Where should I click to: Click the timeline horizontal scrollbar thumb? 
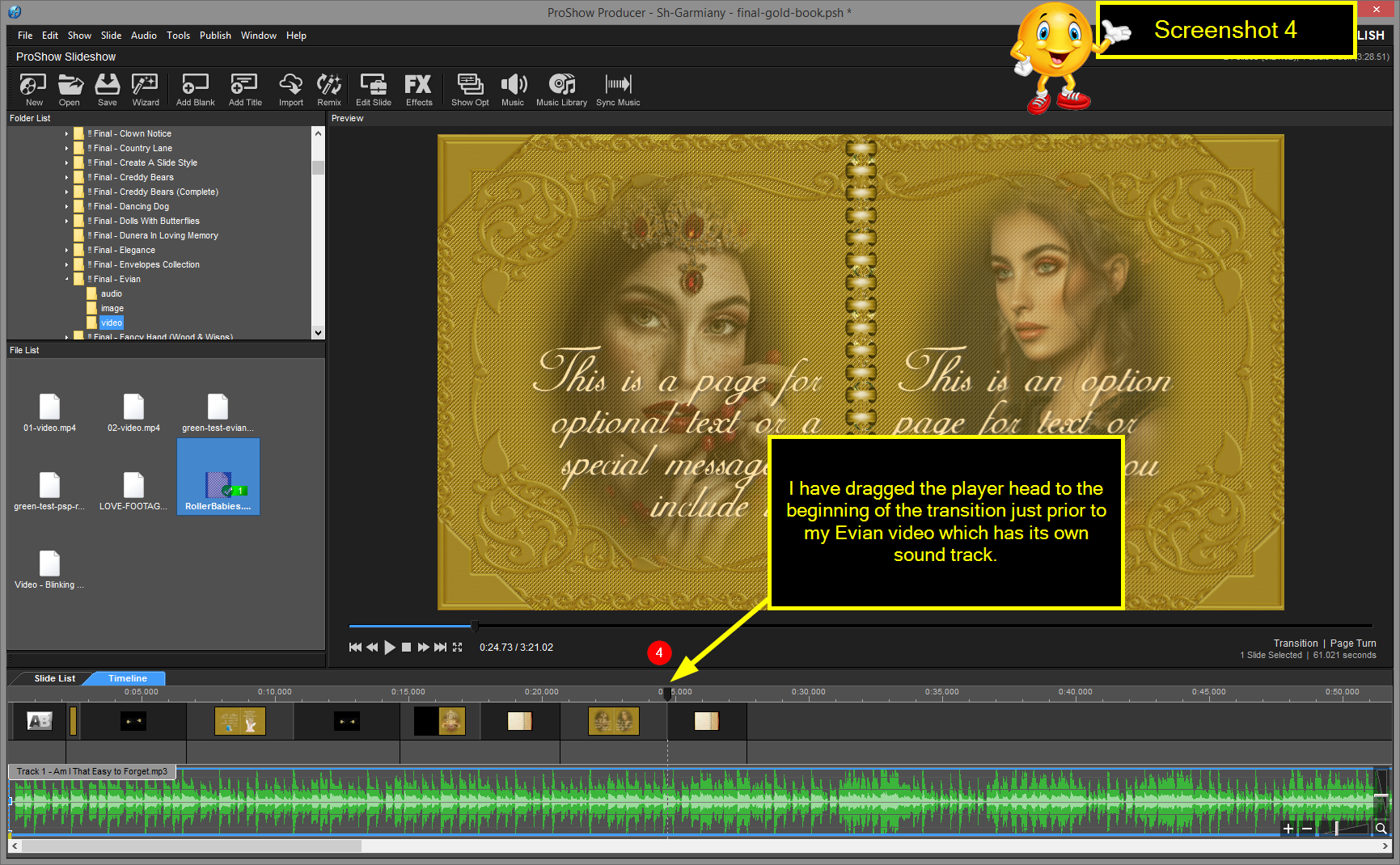tap(192, 846)
